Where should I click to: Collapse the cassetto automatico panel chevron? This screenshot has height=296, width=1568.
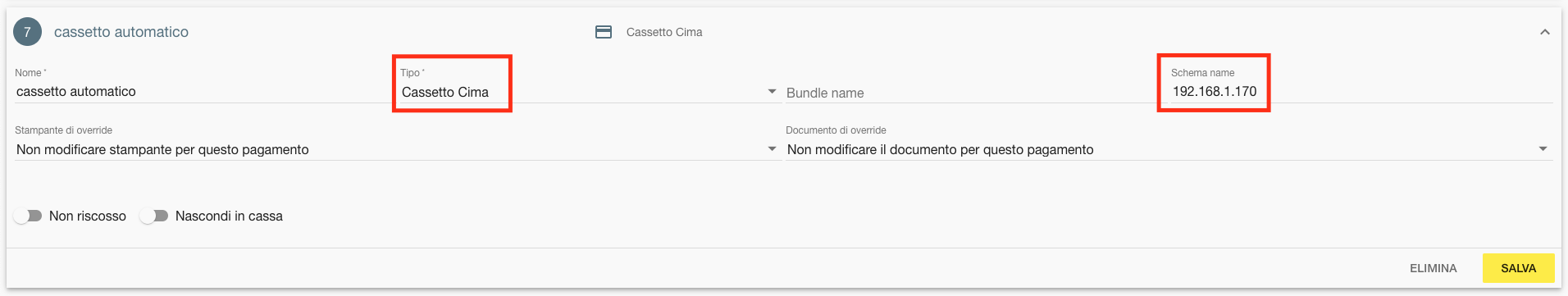click(1545, 32)
